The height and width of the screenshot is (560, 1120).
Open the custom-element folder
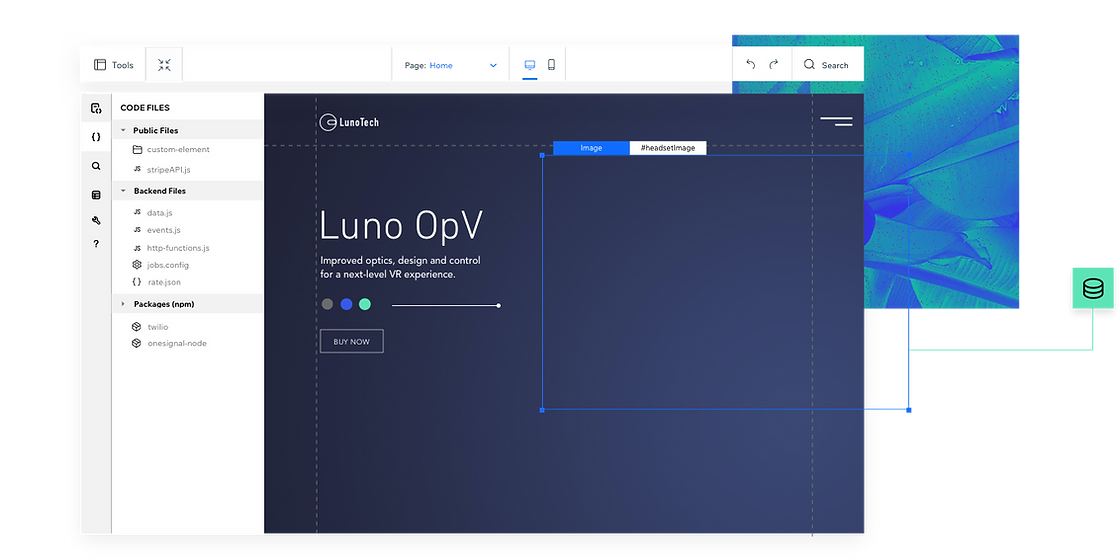click(178, 149)
